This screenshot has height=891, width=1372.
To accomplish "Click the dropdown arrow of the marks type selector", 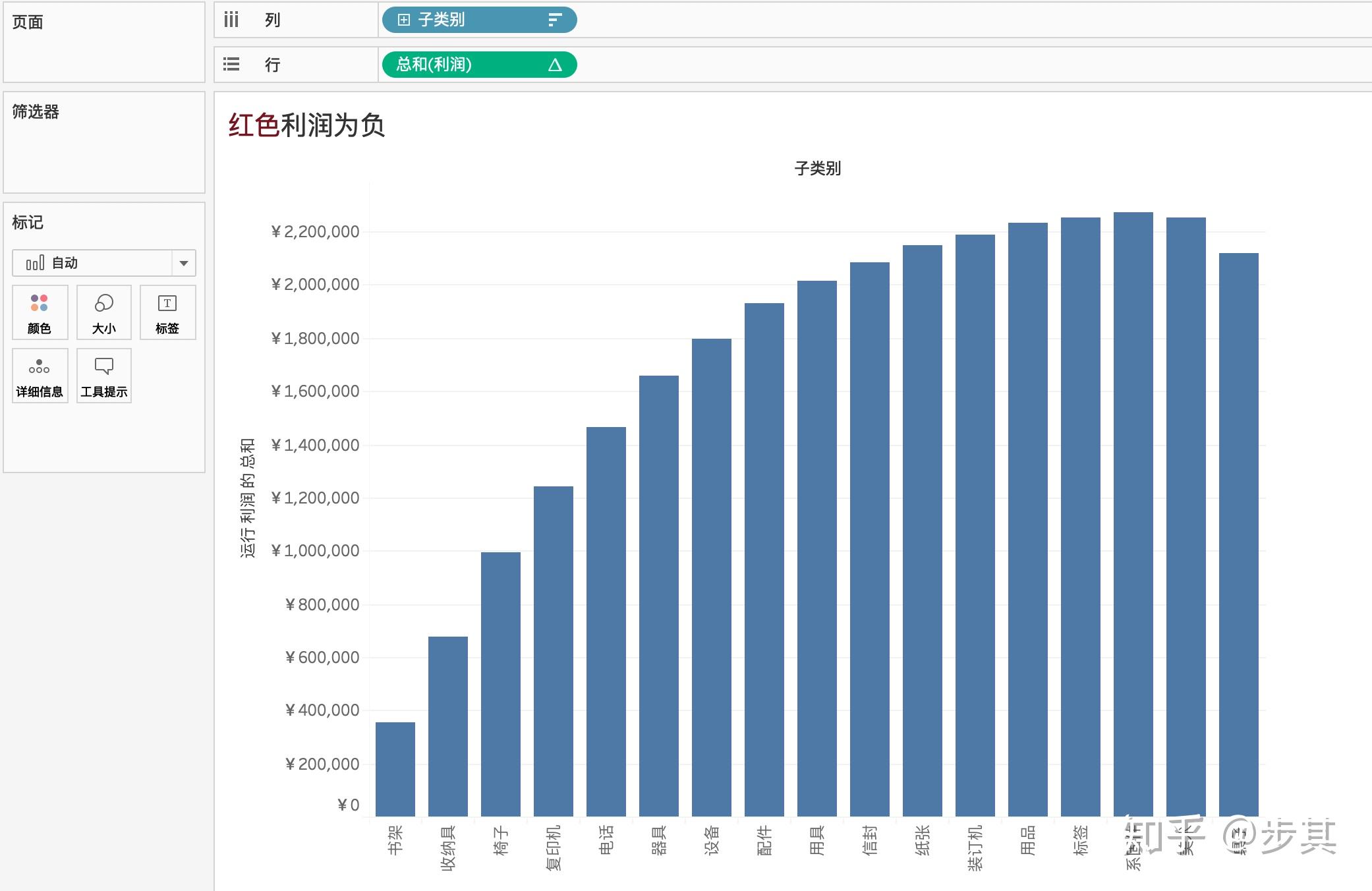I will coord(184,263).
